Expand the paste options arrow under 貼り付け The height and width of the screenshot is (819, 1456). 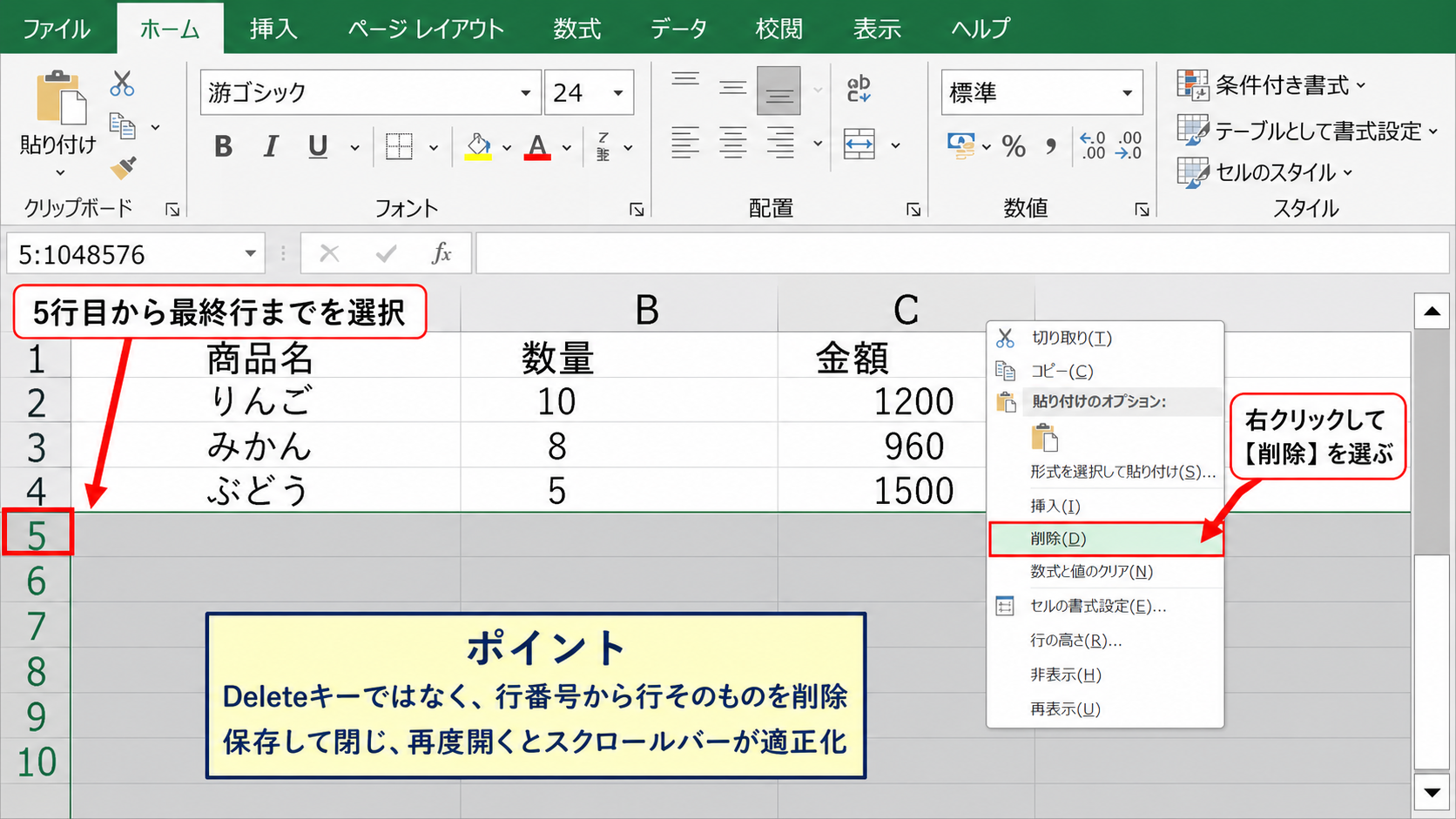60,173
